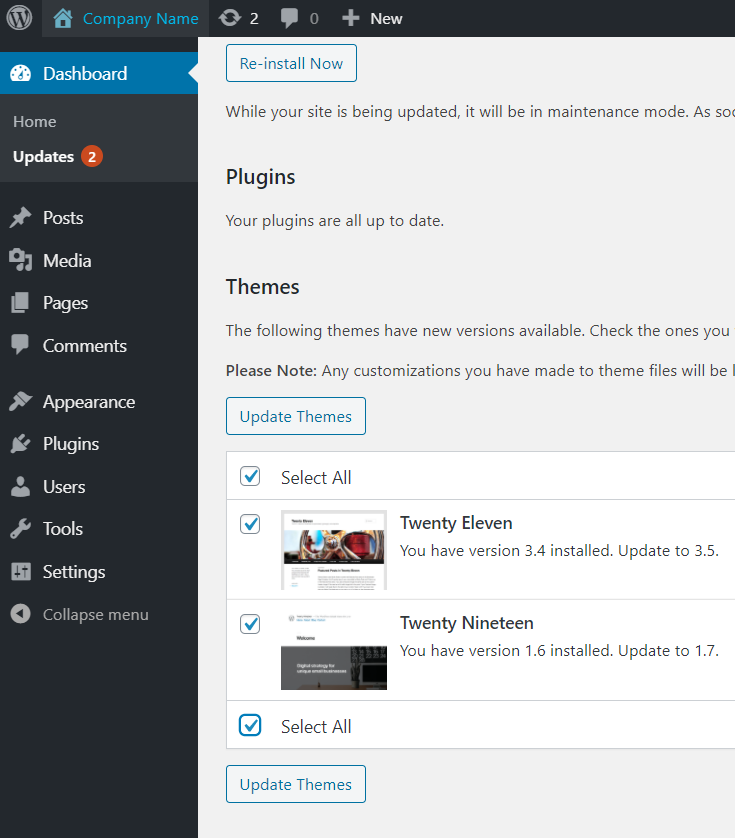Go to Home under Dashboard
This screenshot has height=838, width=735.
pos(35,122)
